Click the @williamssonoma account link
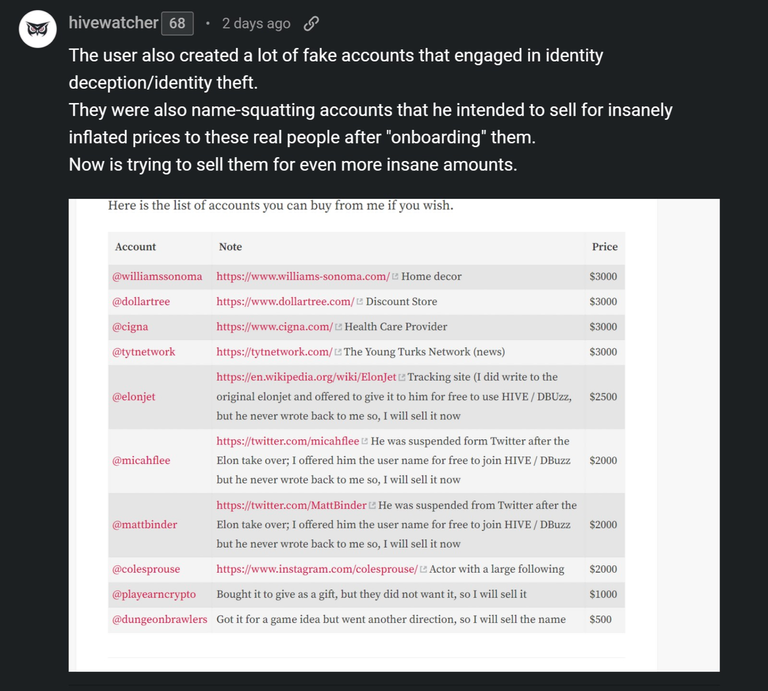Screen dimensions: 768x691 pos(157,276)
